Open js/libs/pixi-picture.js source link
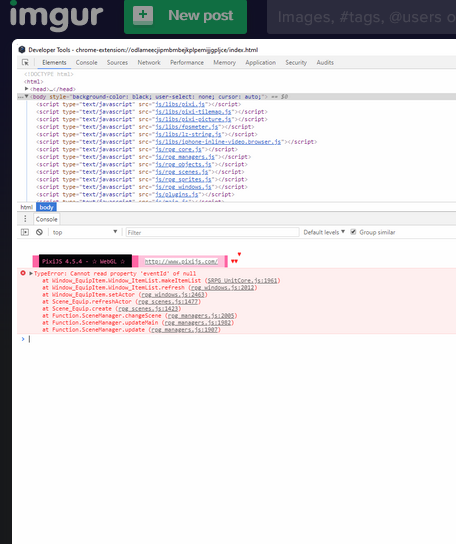Viewport: 456px width, 544px height. point(193,119)
